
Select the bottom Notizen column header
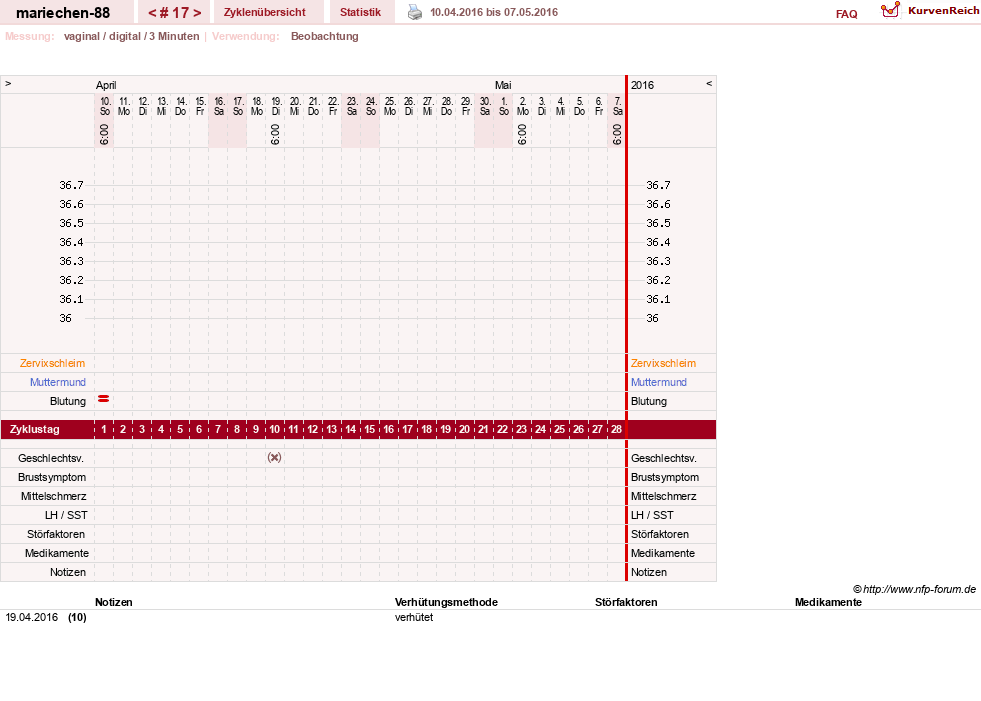coord(114,602)
